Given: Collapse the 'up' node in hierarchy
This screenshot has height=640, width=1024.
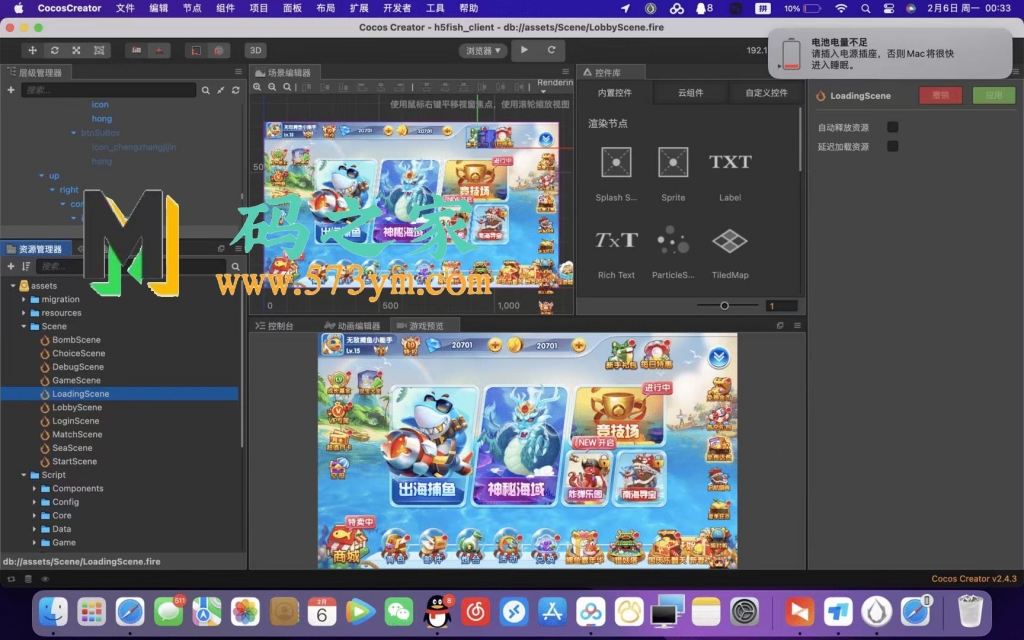Looking at the screenshot, I should click(x=42, y=176).
